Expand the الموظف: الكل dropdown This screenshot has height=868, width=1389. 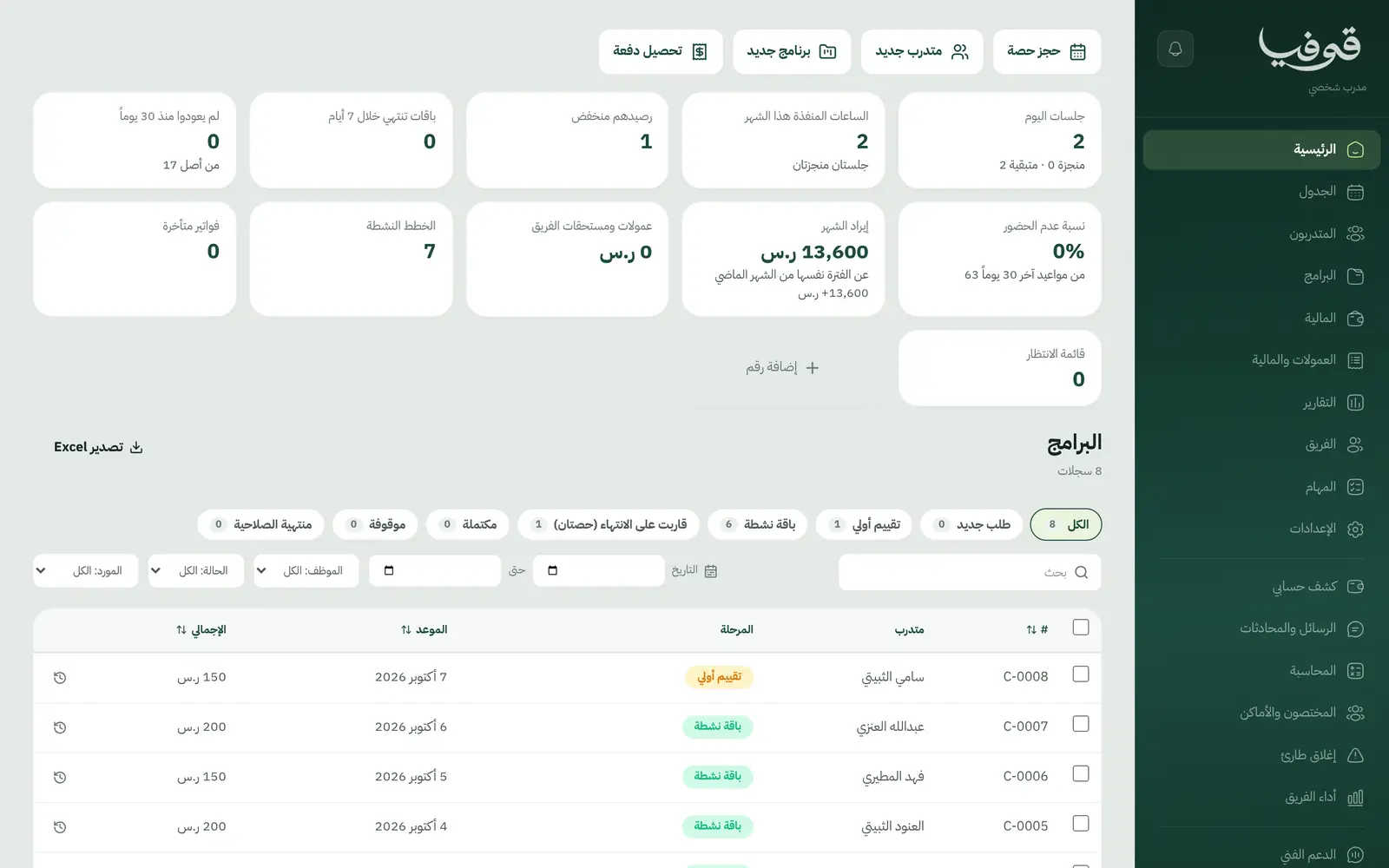(x=306, y=571)
